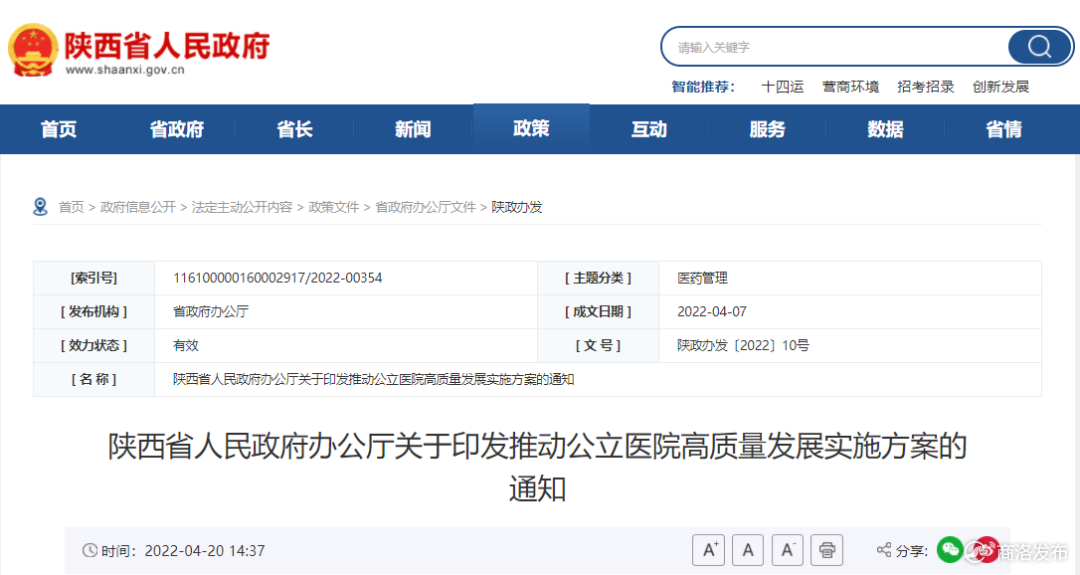Screen dimensions: 1080x575
Task: Open the 数据 navigation tab
Action: coord(885,129)
